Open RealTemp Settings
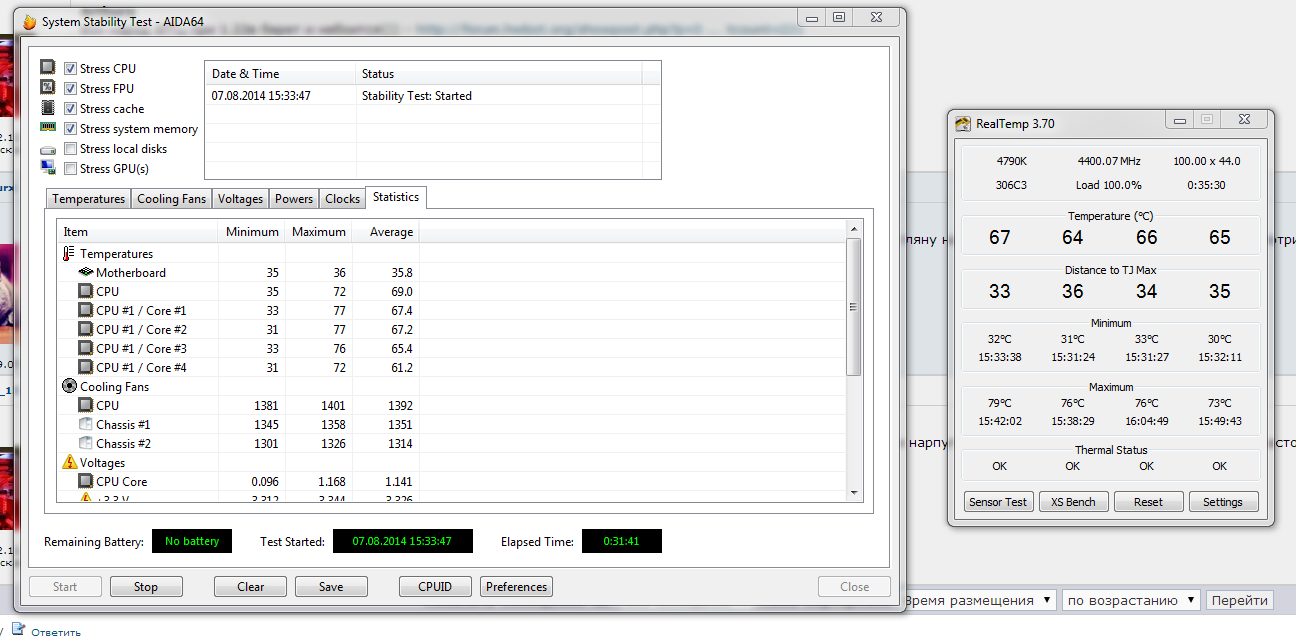 [x=1223, y=502]
